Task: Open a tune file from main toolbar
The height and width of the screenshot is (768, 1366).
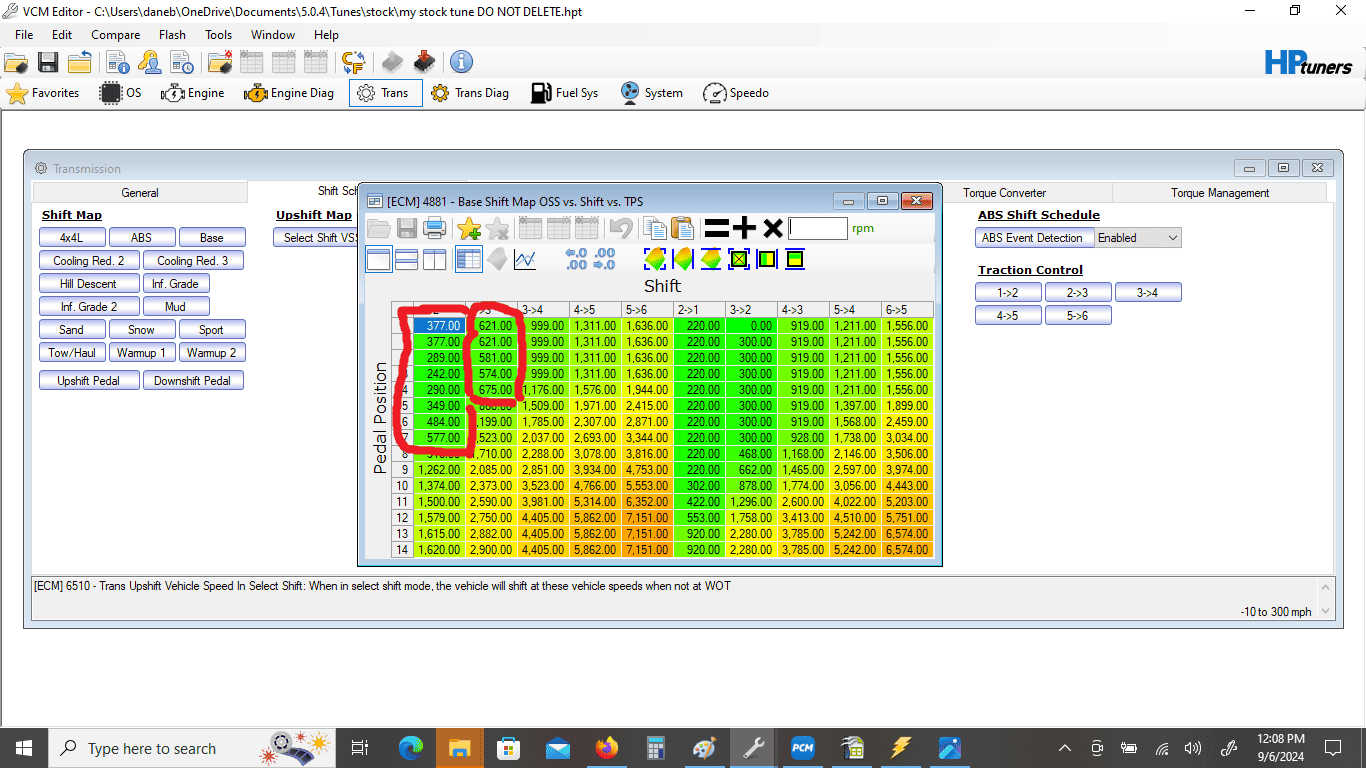Action: [x=16, y=62]
